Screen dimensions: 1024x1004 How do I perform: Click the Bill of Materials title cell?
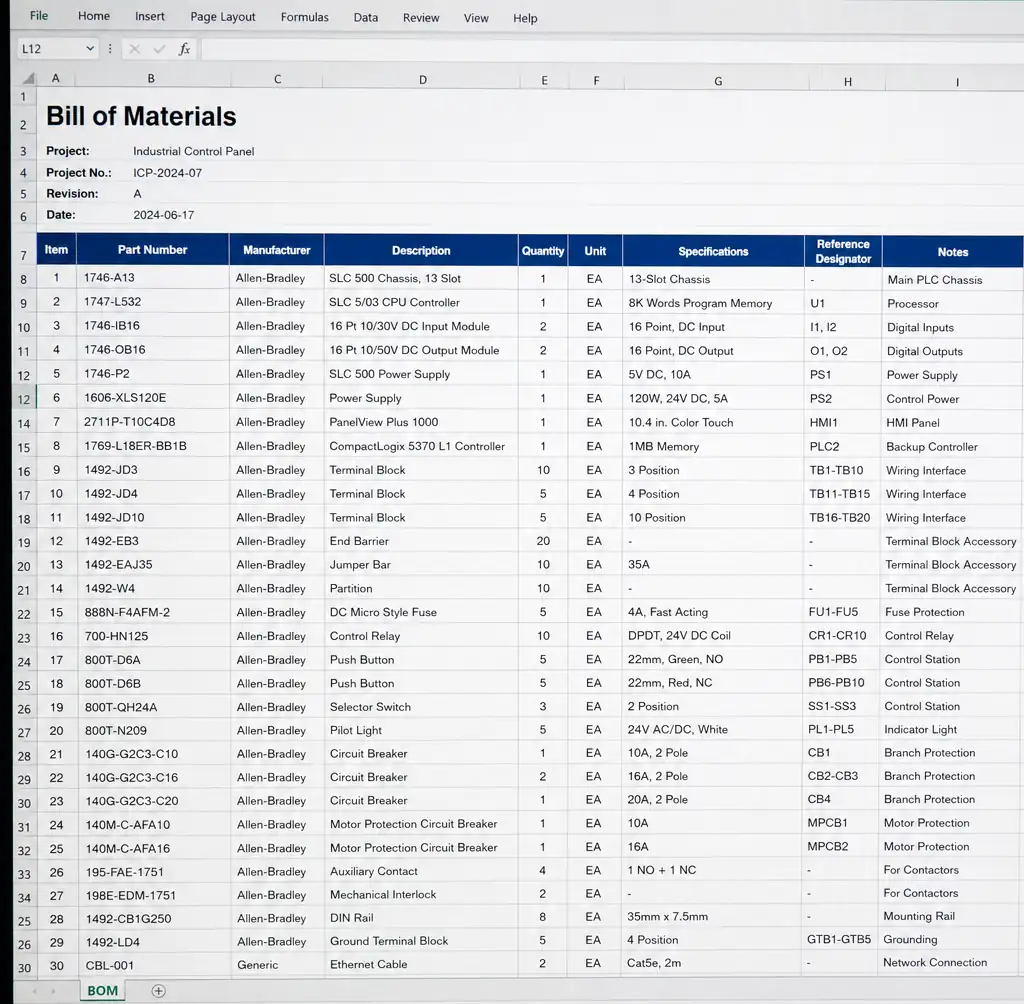pos(141,116)
